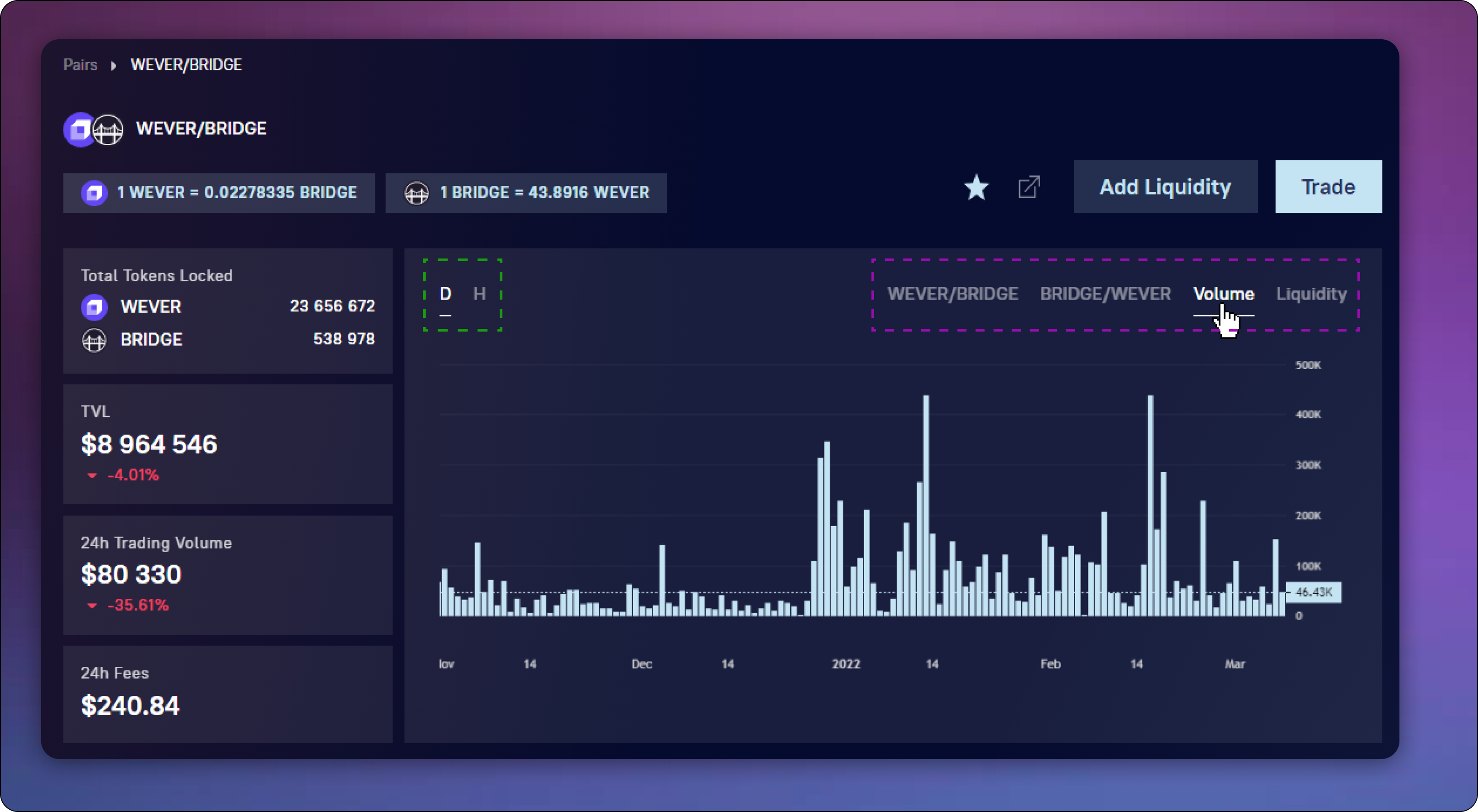Click the Dec x-axis date label
The height and width of the screenshot is (812, 1478).
coord(641,664)
